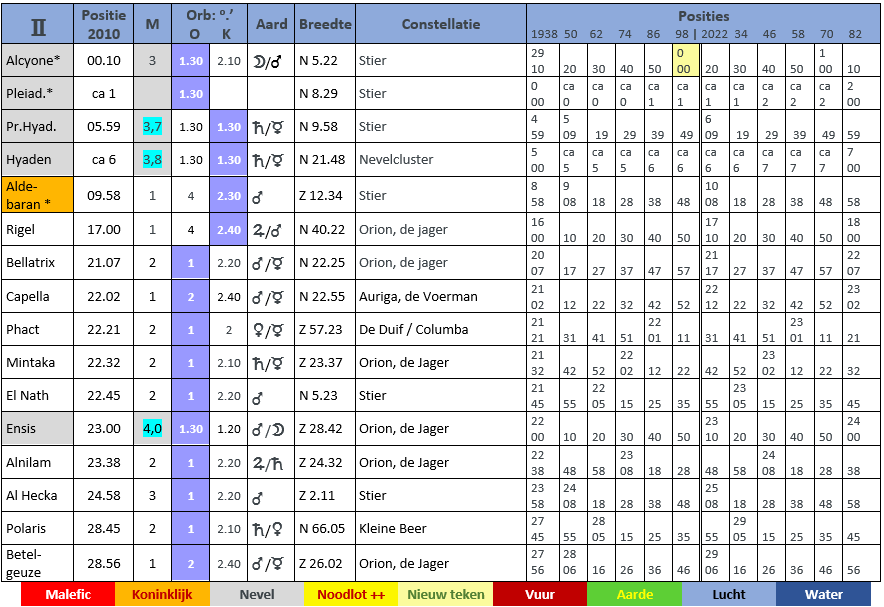884x607 pixels.
Task: Select the Mars symbol in Aldebaran row
Action: pos(258,197)
